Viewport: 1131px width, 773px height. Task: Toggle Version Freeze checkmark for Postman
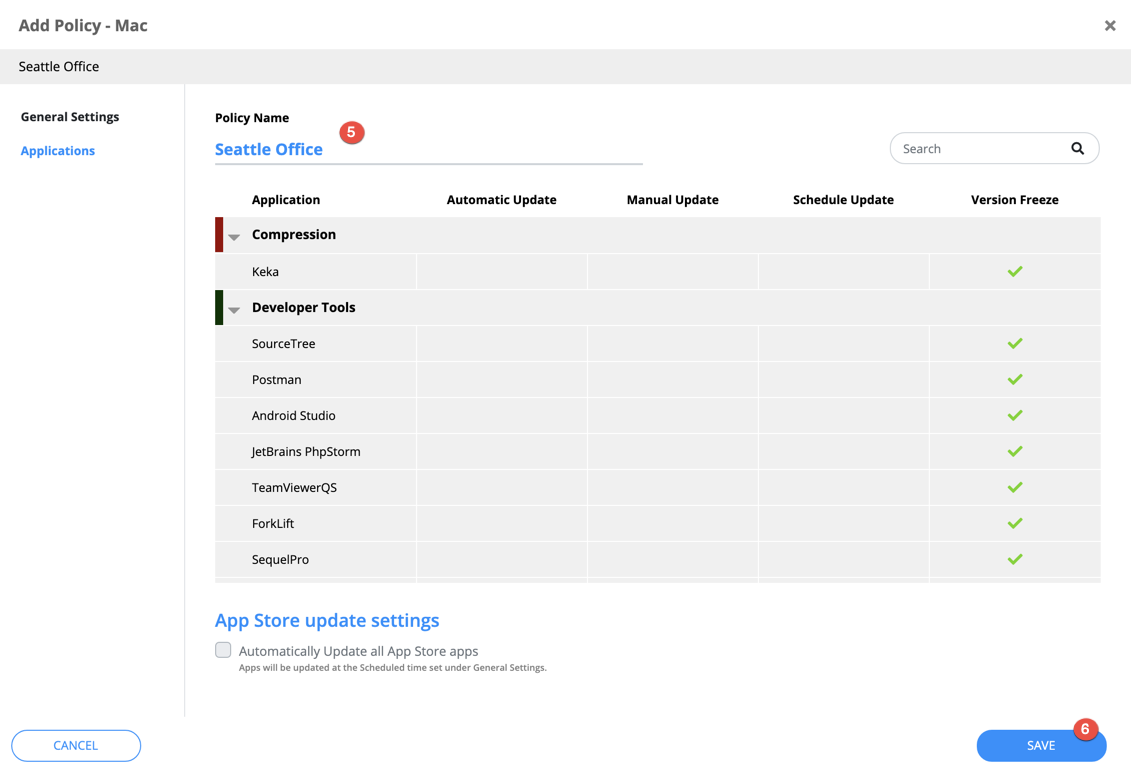click(x=1015, y=379)
